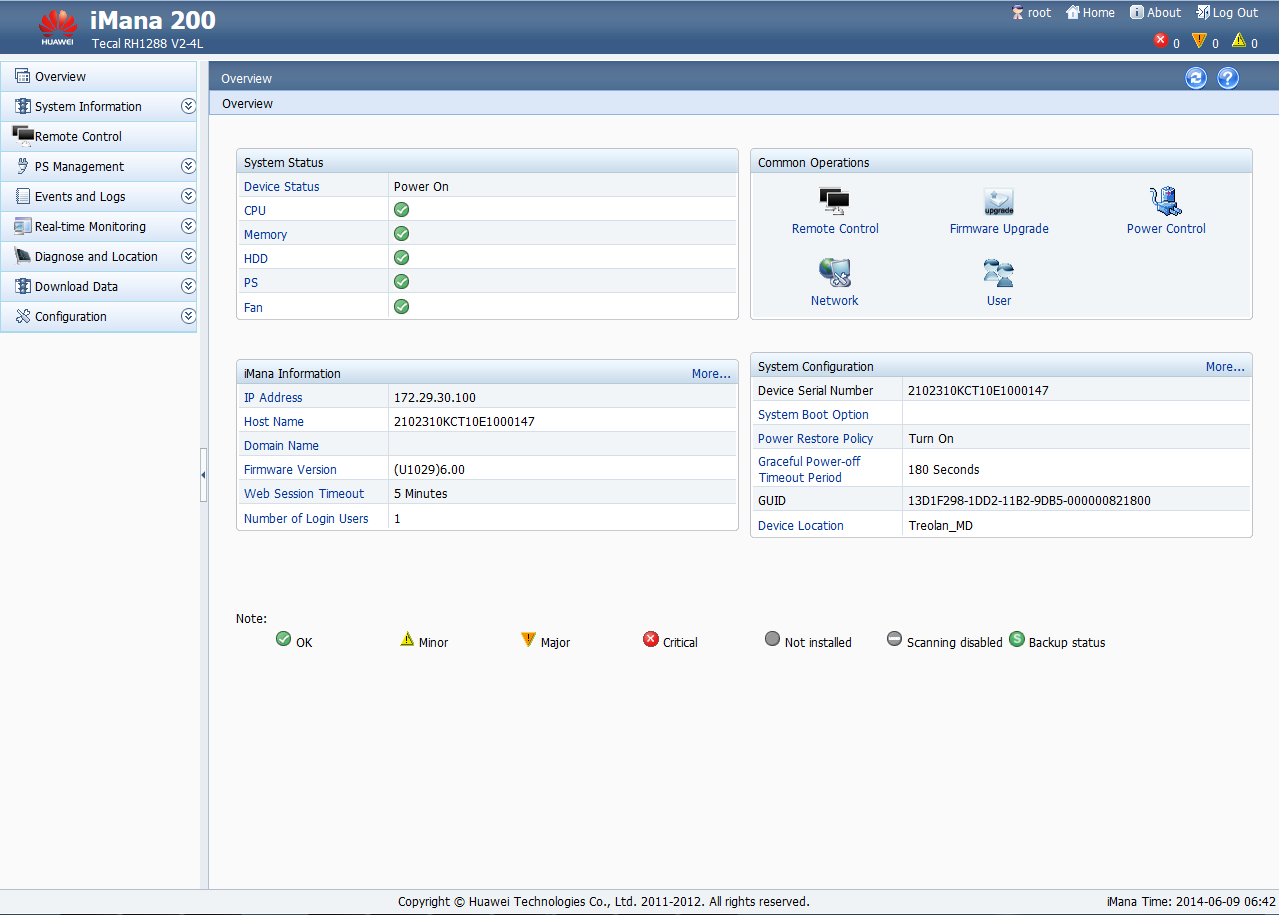The image size is (1279, 915).
Task: Open Device Location link
Action: (801, 526)
